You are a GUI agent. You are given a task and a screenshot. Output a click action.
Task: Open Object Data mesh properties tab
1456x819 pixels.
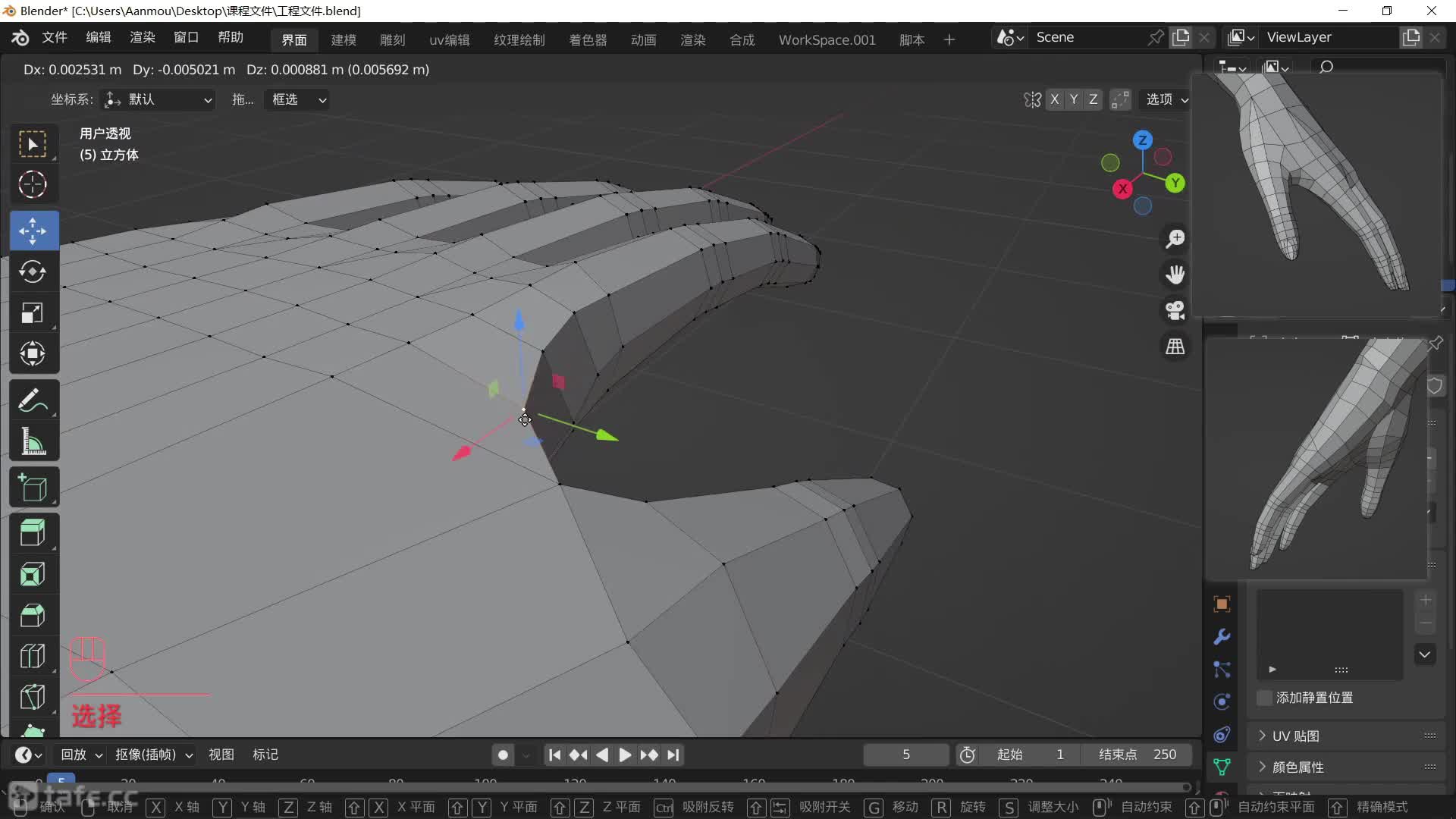[x=1222, y=767]
